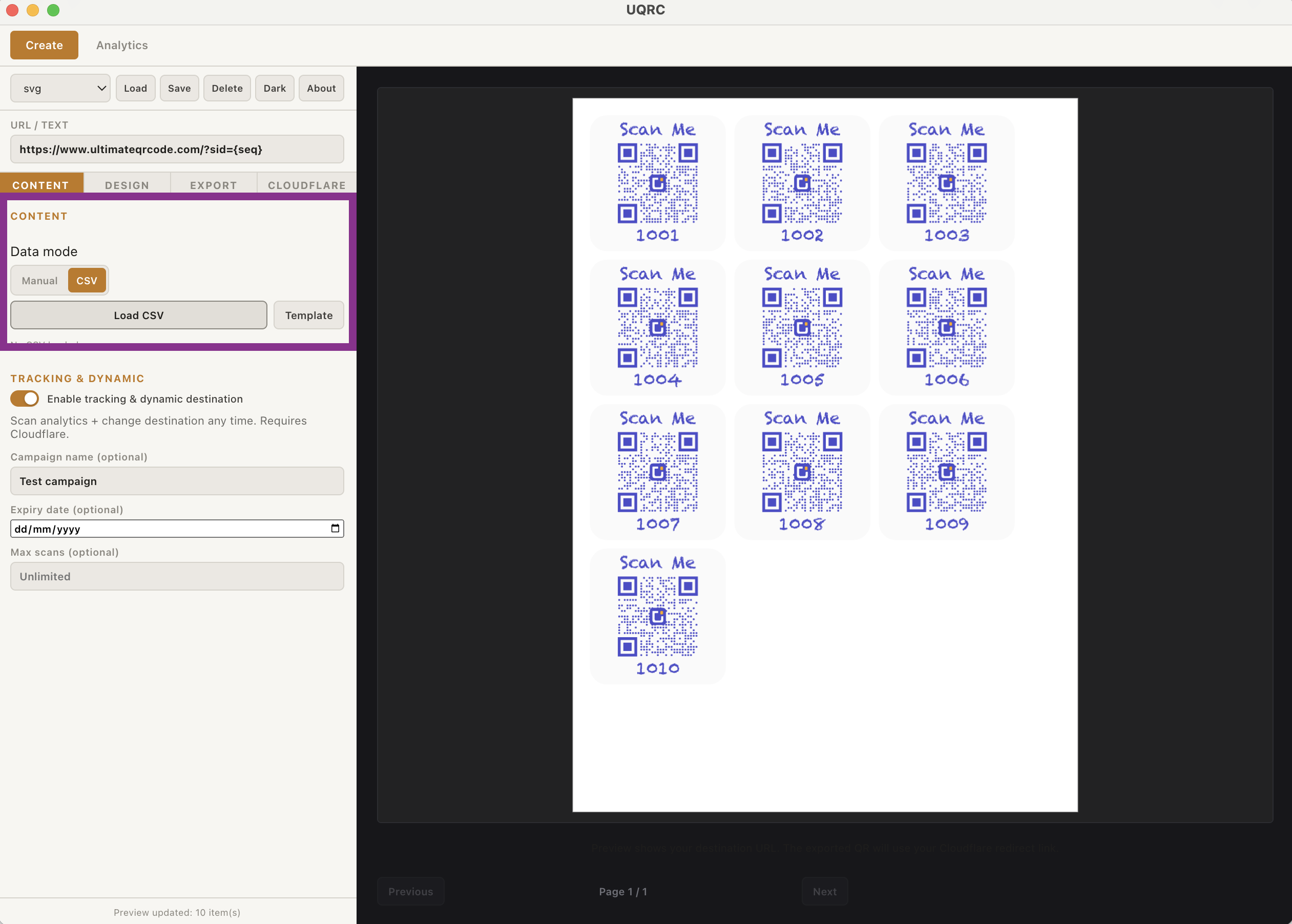1292x924 pixels.
Task: Click the QR code labeled 1005
Action: click(x=802, y=328)
